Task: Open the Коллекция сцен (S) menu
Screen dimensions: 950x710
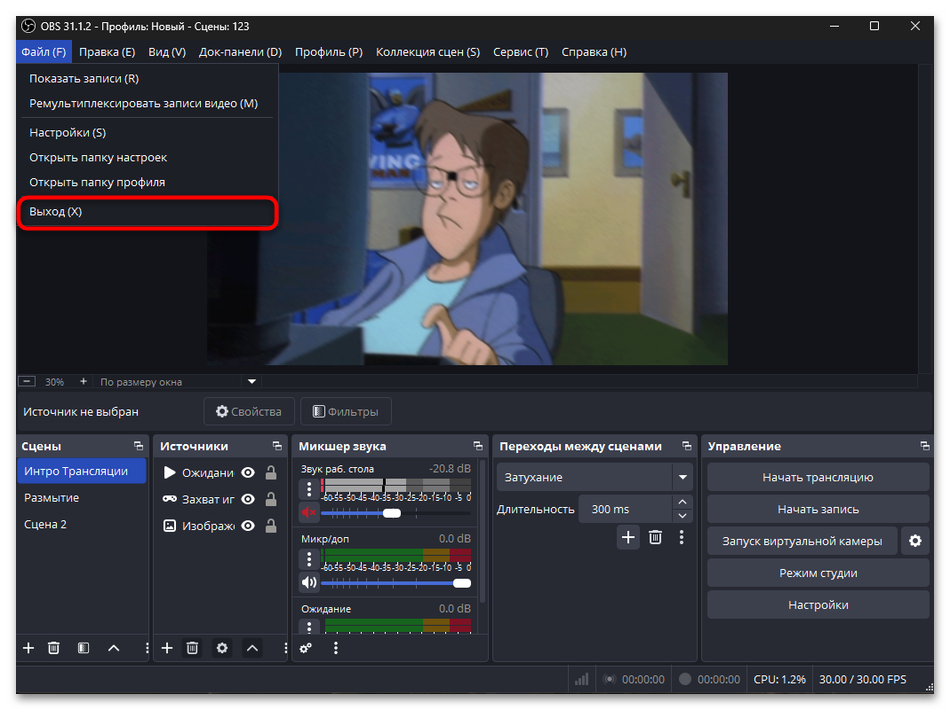Action: 428,52
